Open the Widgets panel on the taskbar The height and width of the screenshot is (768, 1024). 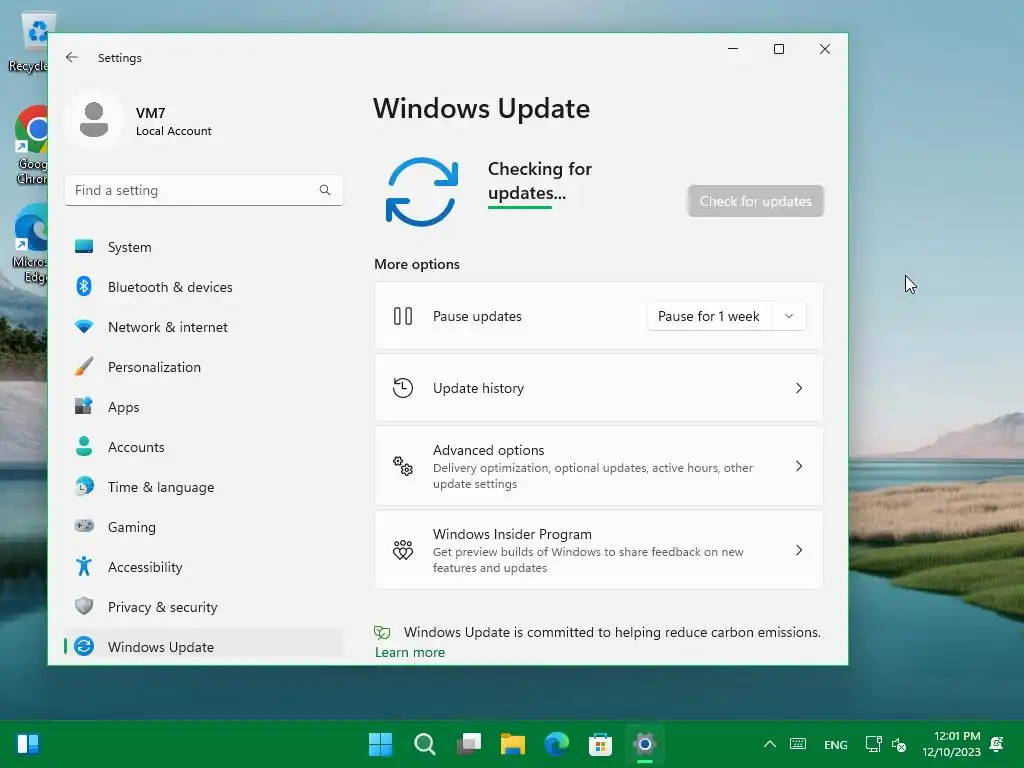(x=28, y=744)
